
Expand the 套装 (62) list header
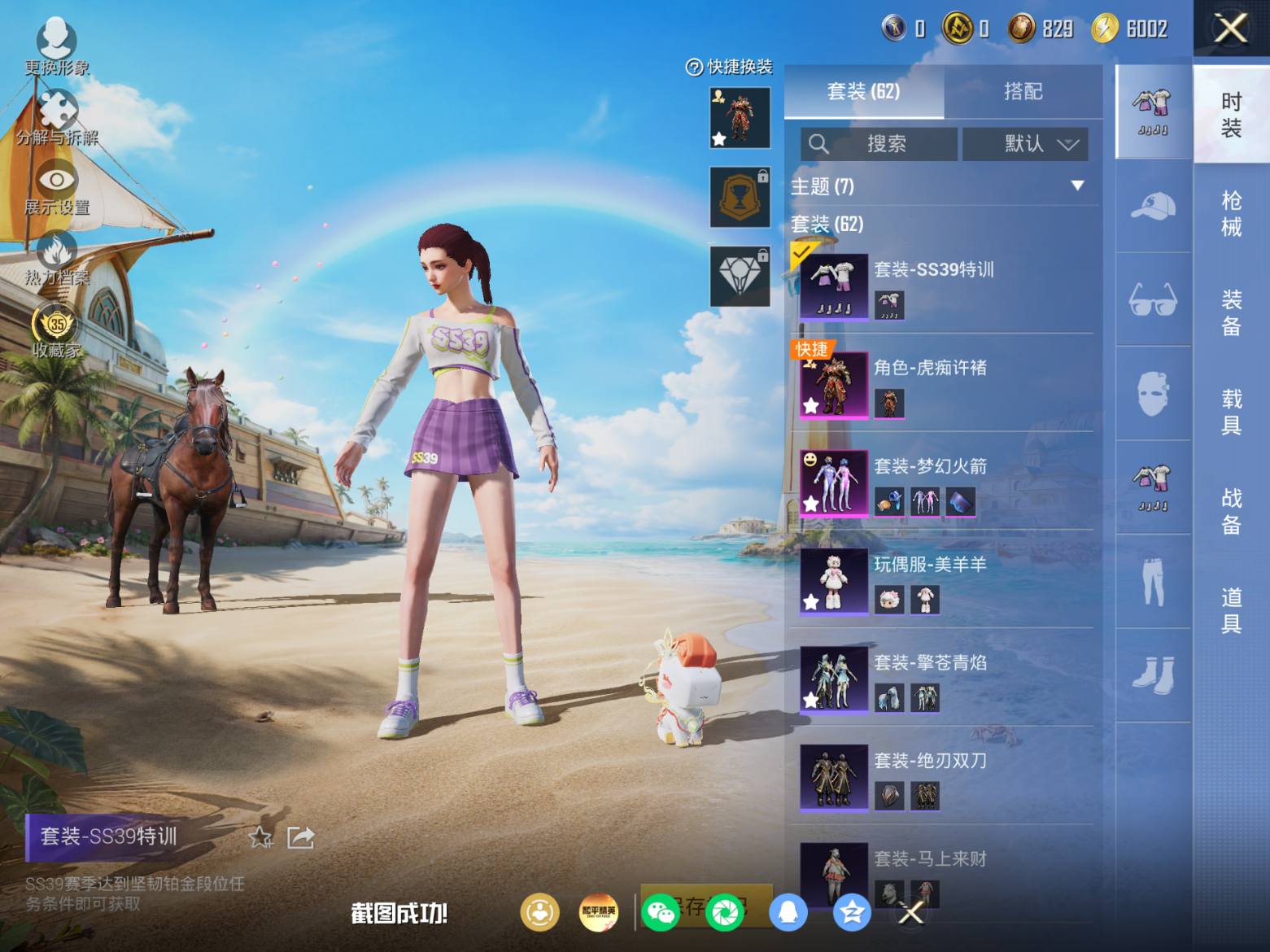[x=827, y=224]
